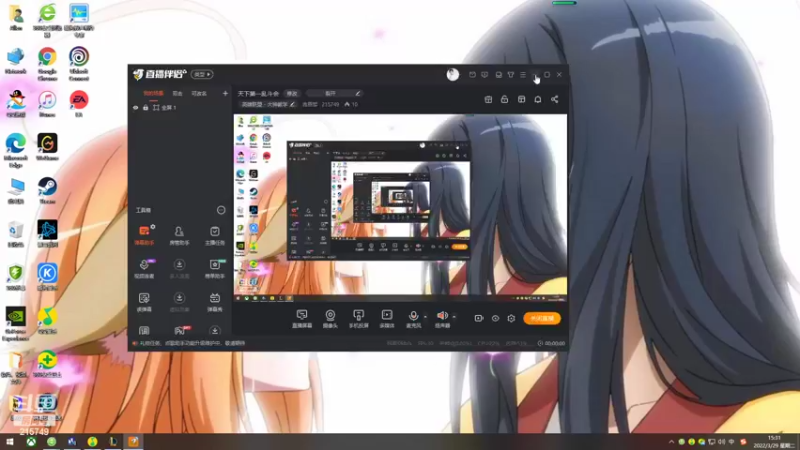
Task: Open the 主播任务 streamer tasks tool
Action: tap(215, 235)
